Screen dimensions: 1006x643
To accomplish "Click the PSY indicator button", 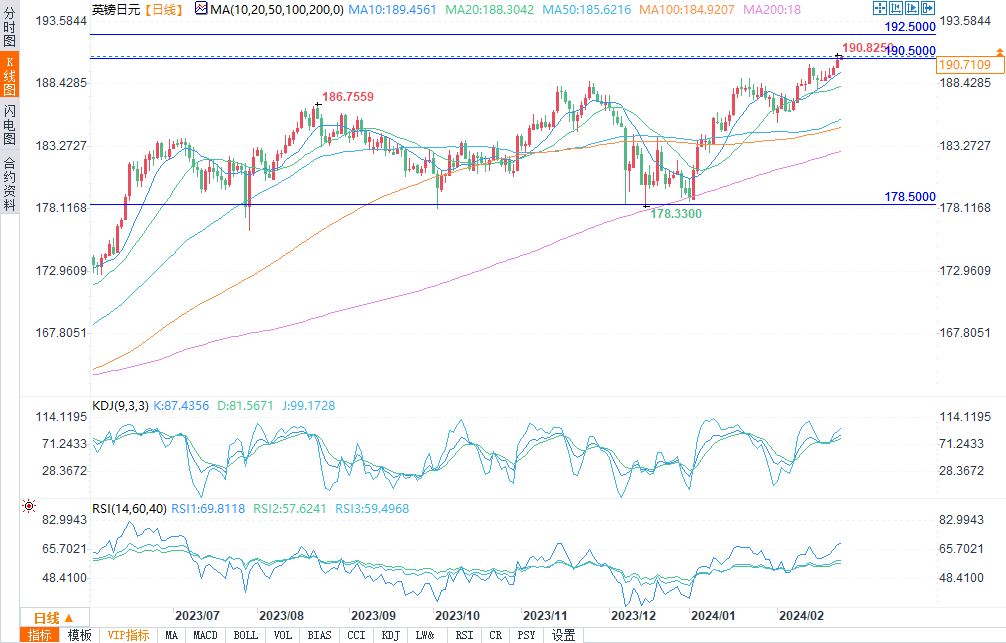I will point(525,635).
